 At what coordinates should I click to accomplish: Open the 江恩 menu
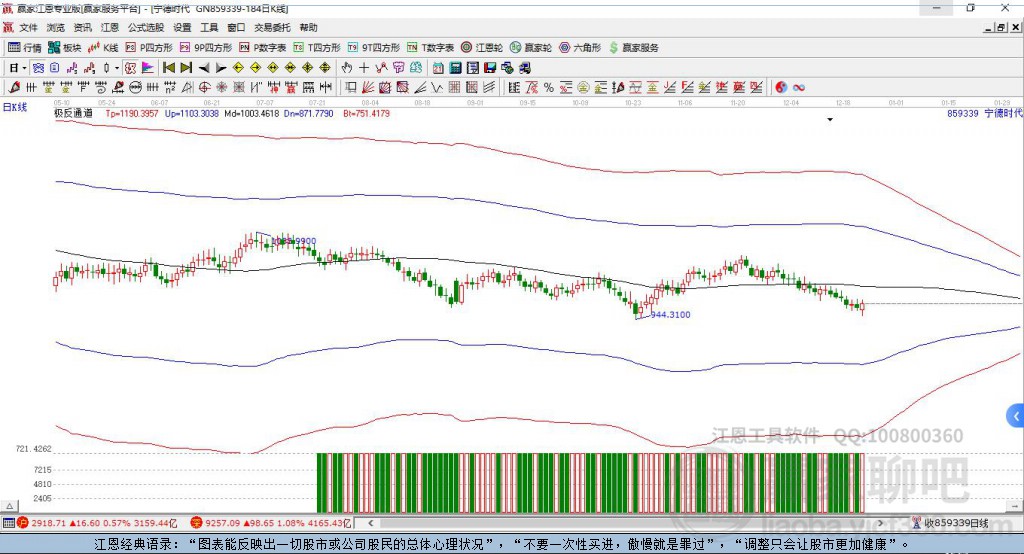[x=110, y=27]
